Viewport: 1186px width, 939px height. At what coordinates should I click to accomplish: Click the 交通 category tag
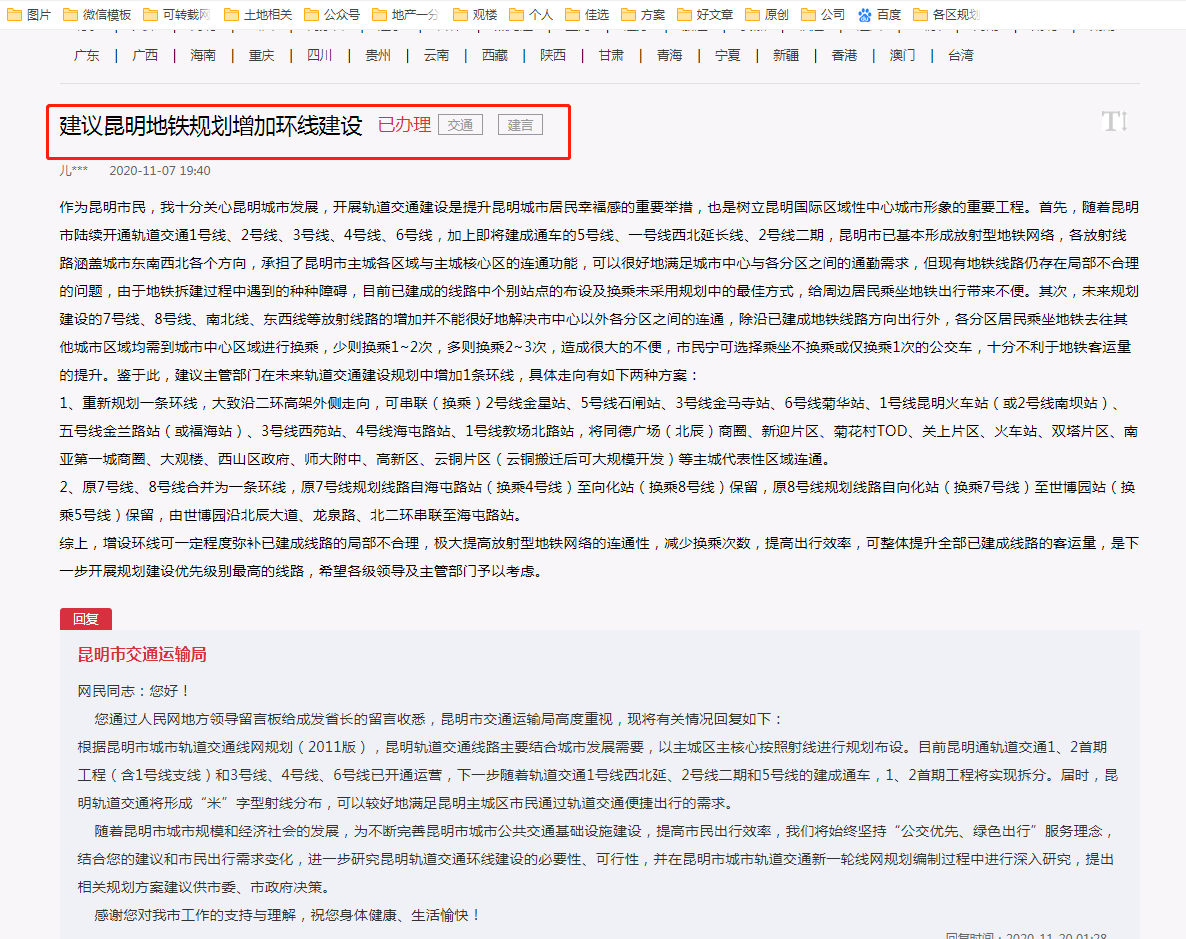pyautogui.click(x=460, y=125)
